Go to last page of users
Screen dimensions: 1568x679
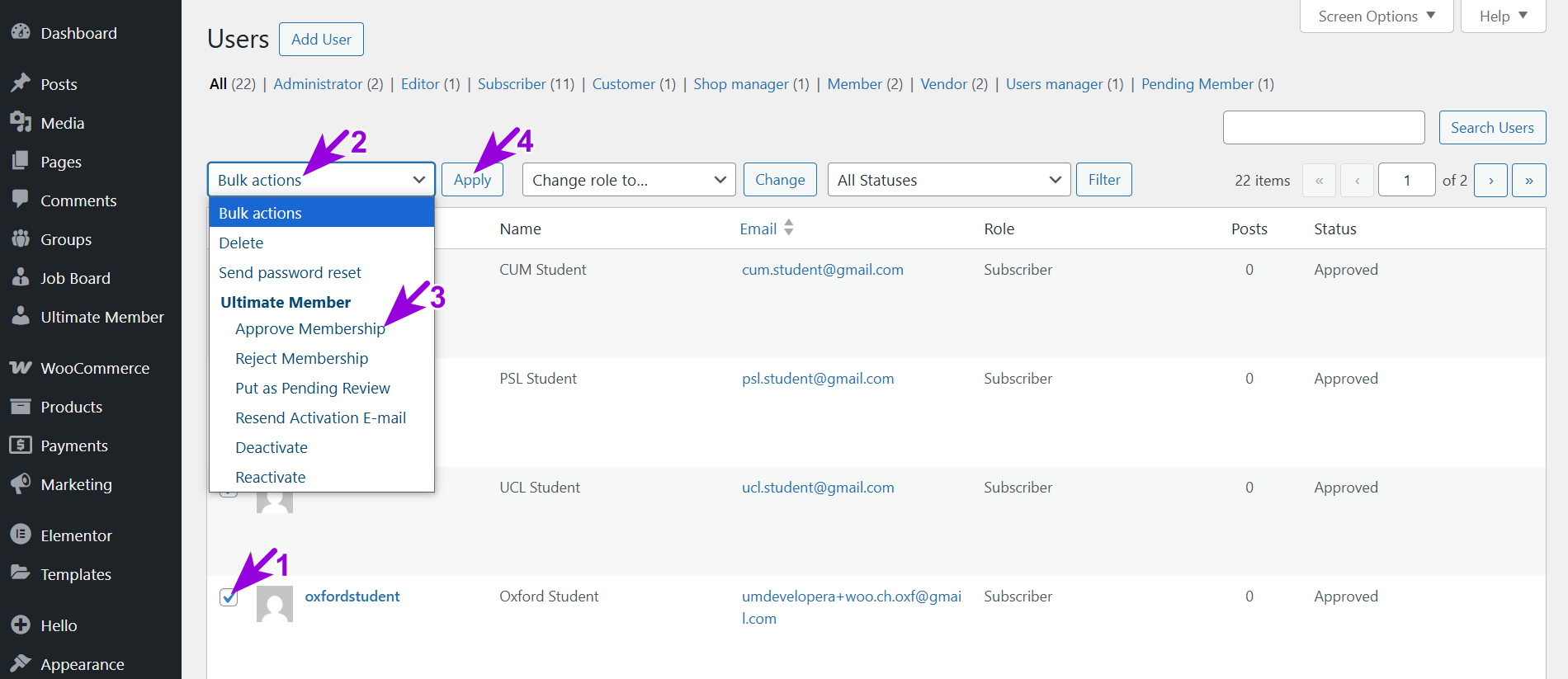tap(1528, 180)
